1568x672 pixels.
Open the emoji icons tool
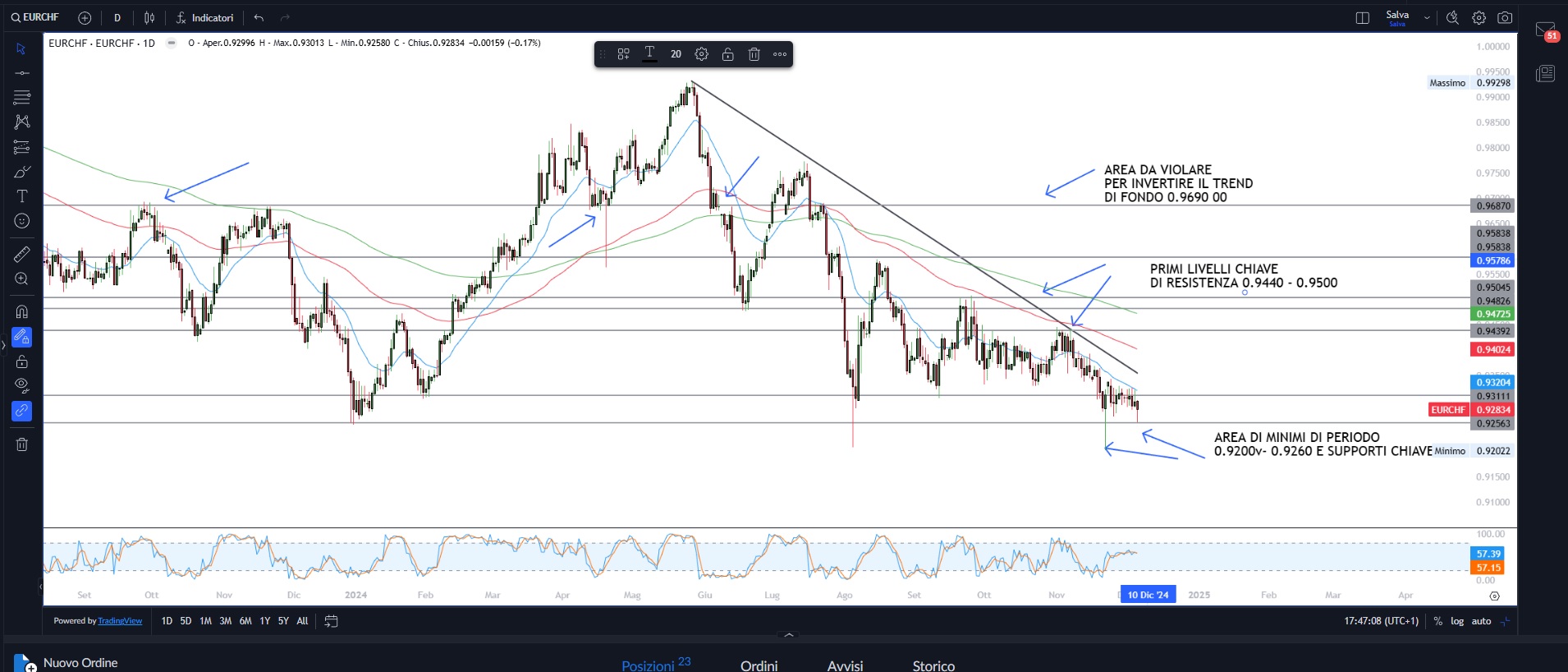22,221
